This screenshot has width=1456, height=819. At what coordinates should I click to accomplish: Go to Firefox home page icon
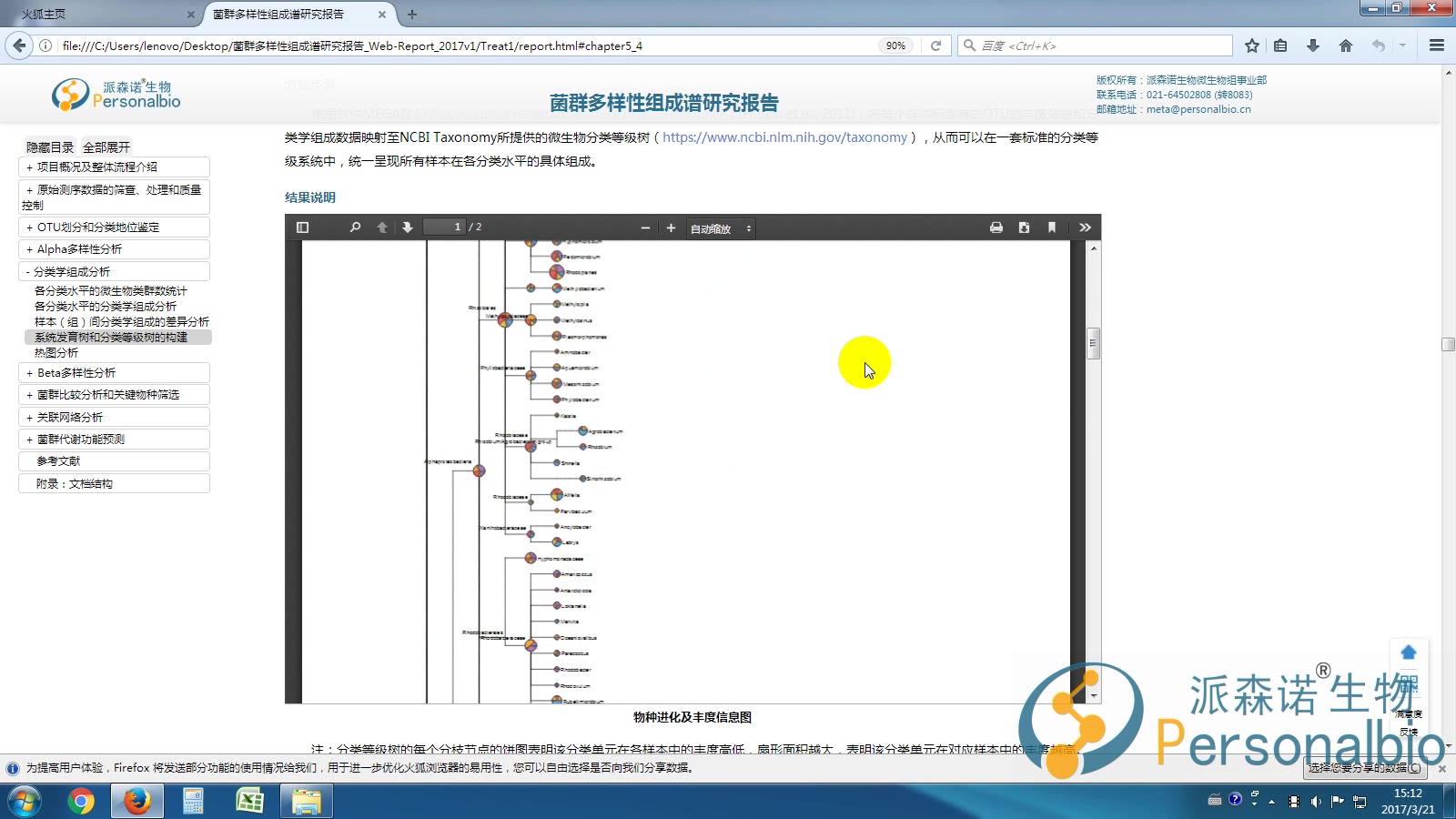[x=1346, y=45]
